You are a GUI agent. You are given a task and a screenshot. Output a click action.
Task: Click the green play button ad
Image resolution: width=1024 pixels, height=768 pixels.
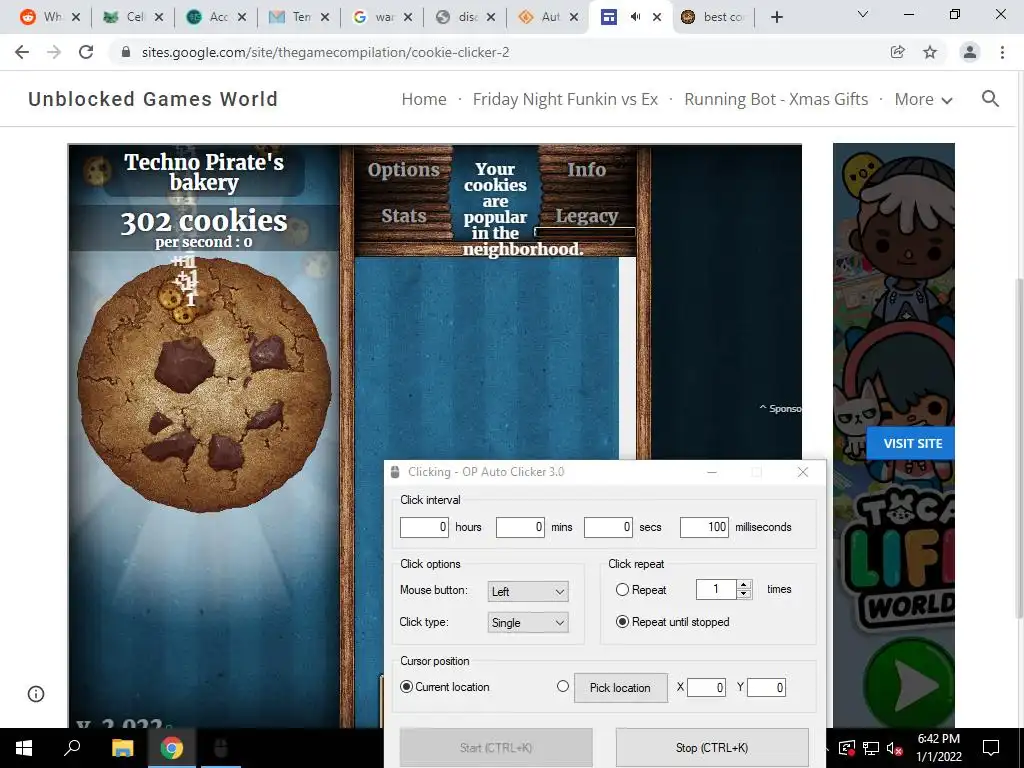click(x=911, y=684)
